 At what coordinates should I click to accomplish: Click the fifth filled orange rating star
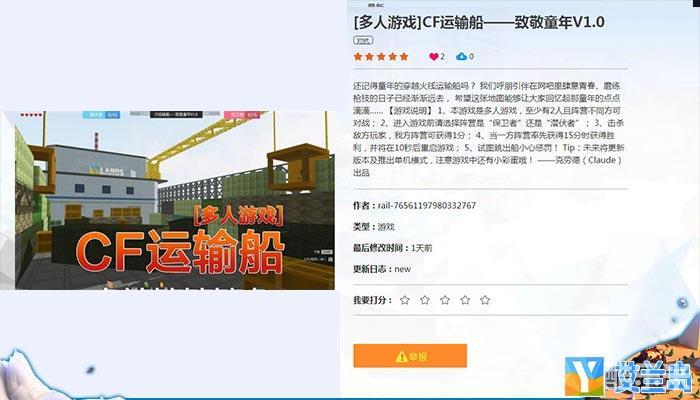point(404,57)
